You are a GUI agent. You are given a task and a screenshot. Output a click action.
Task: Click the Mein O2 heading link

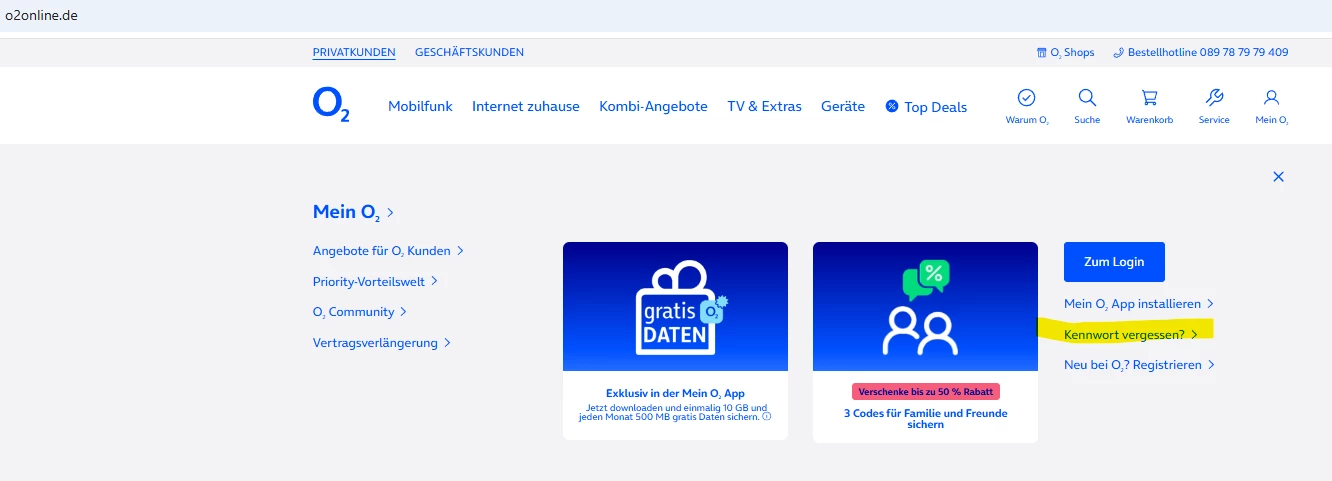[348, 212]
